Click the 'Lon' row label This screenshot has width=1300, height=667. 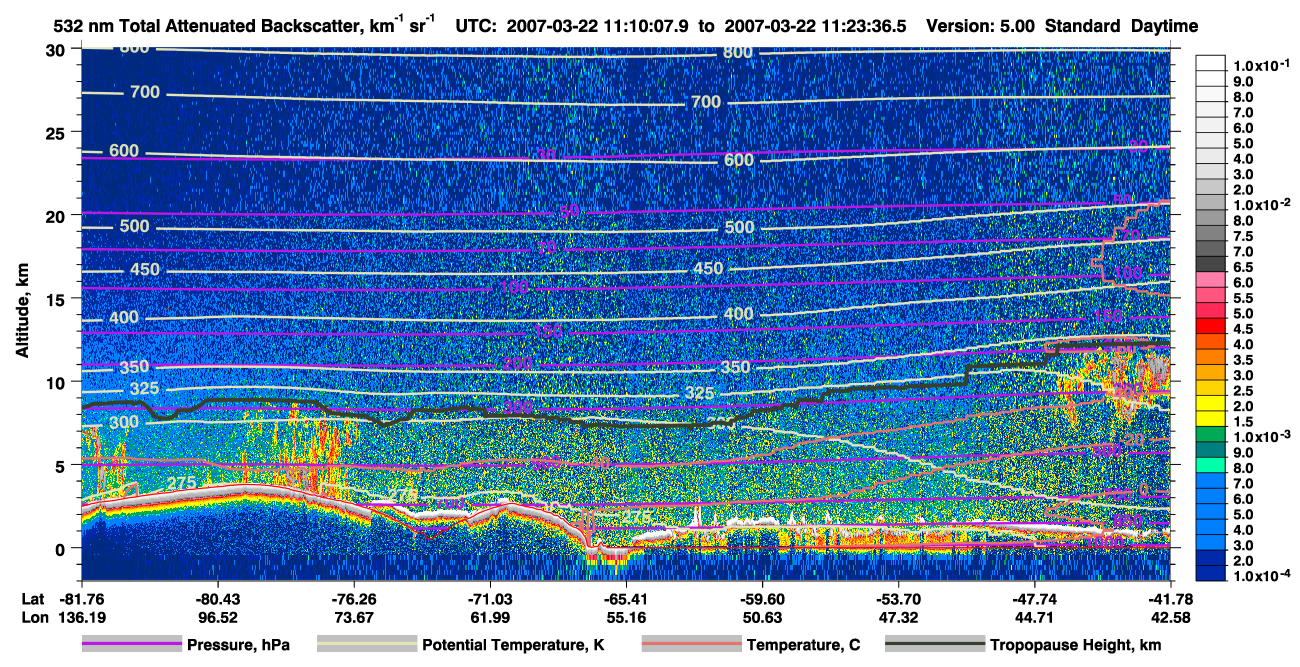pos(33,617)
